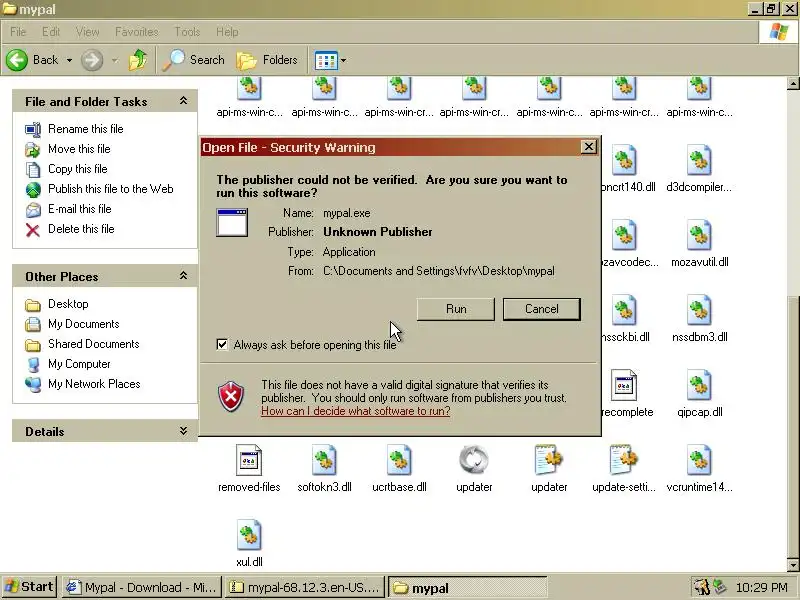The height and width of the screenshot is (600, 800).
Task: Open the Search pane
Action: click(193, 60)
